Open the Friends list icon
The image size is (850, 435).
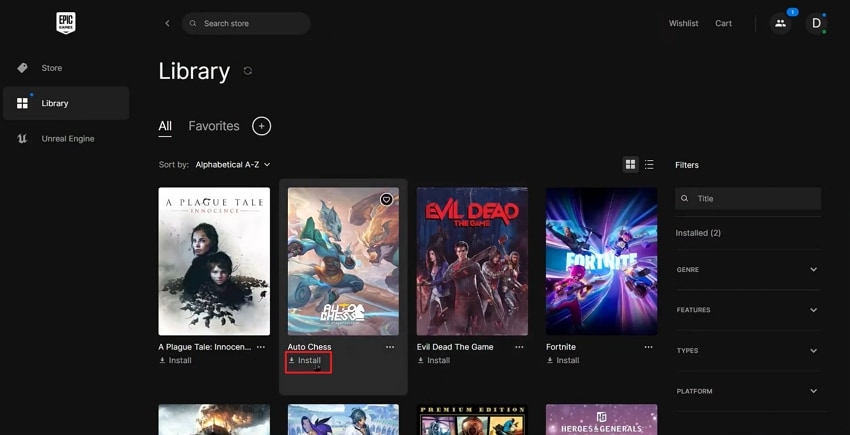(x=781, y=23)
